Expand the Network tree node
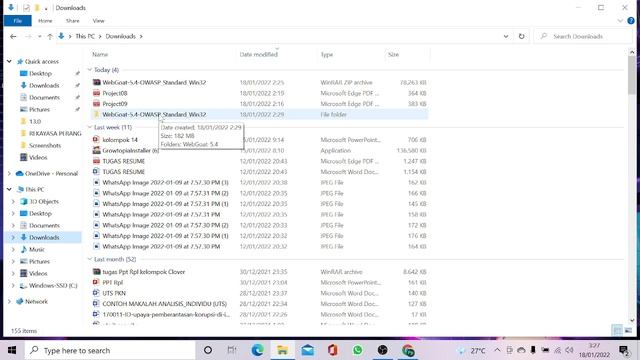The height and width of the screenshot is (360, 640). (9, 302)
